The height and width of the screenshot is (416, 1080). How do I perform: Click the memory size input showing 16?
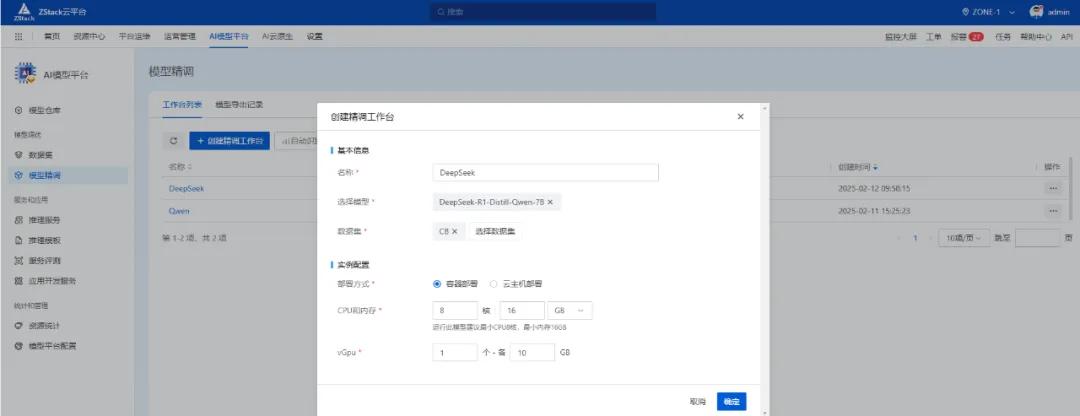pos(522,311)
